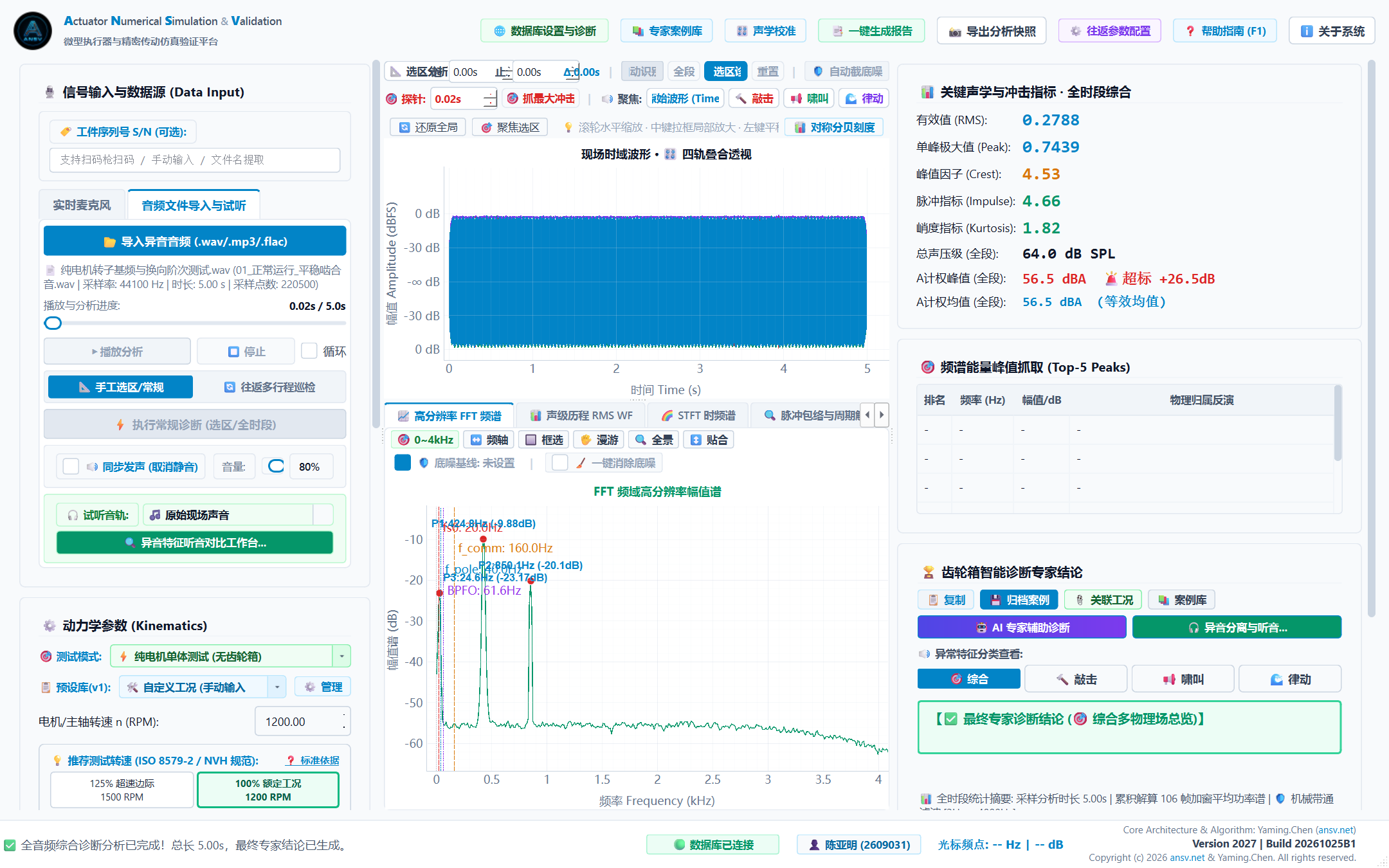Open the 关于系统 info dialog

tap(1332, 31)
